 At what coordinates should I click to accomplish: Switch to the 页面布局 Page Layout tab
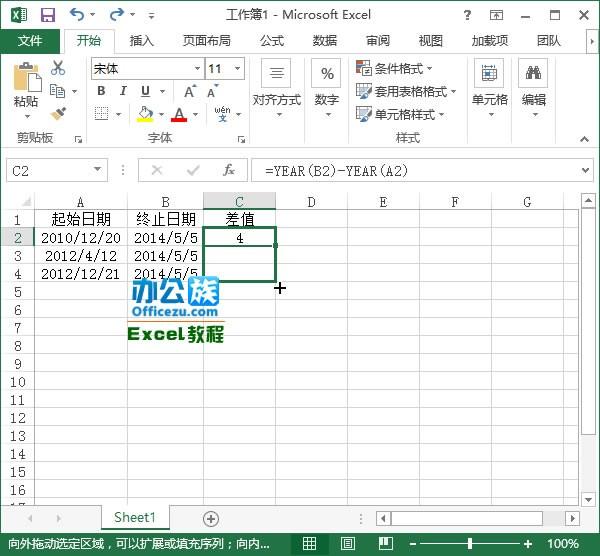tap(207, 41)
